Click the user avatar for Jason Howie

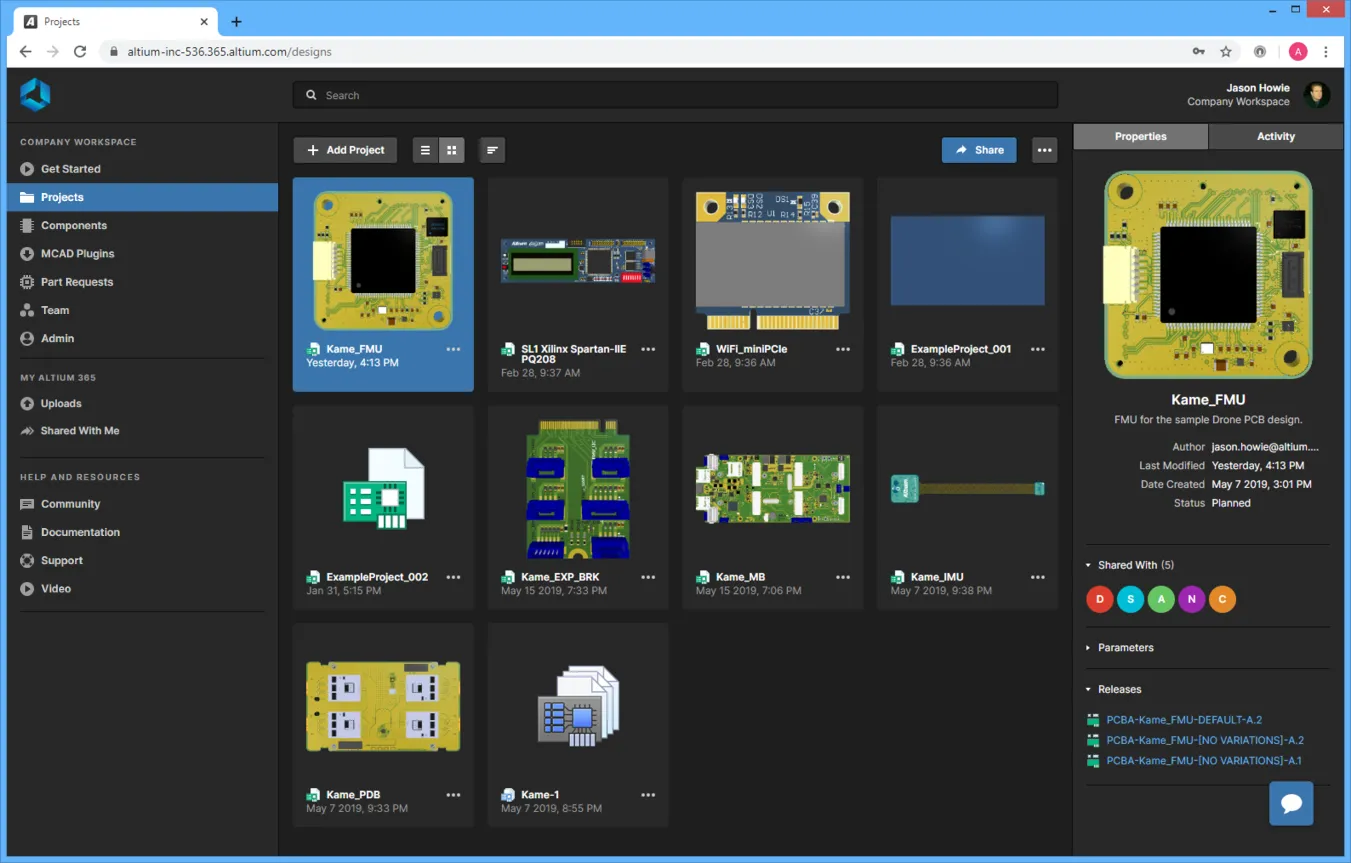tap(1317, 95)
